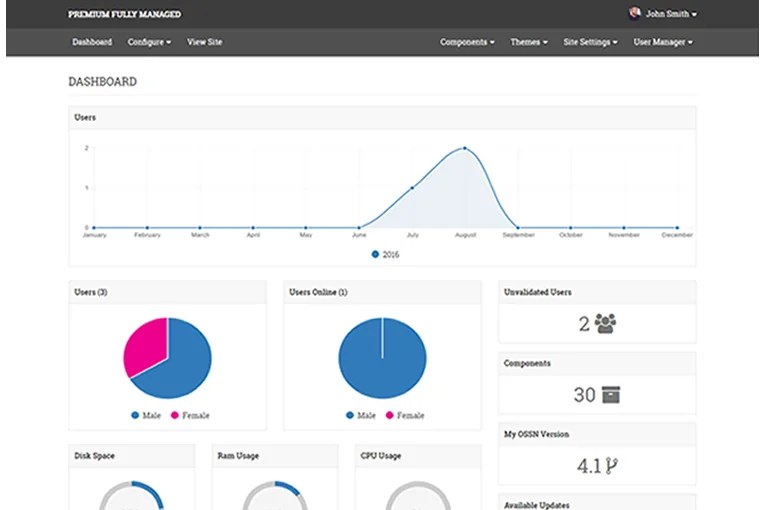Click the CPU Usage circular gauge
This screenshot has width=770, height=510.
coord(418,497)
